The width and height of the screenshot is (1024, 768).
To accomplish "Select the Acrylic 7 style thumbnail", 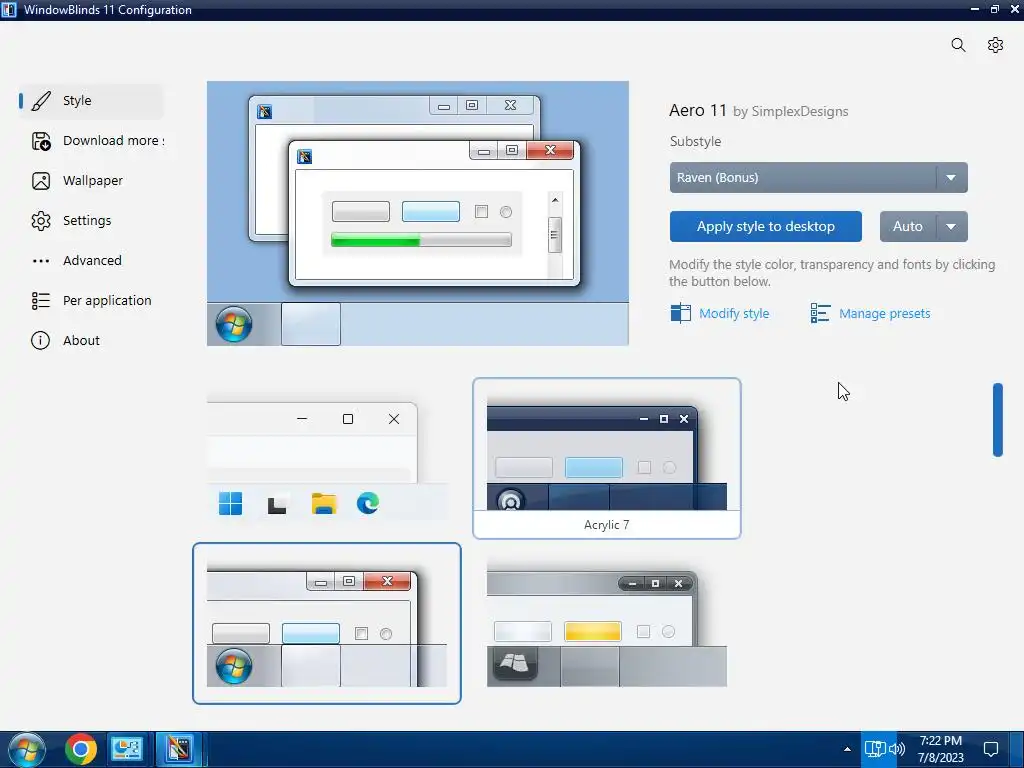I will 607,458.
